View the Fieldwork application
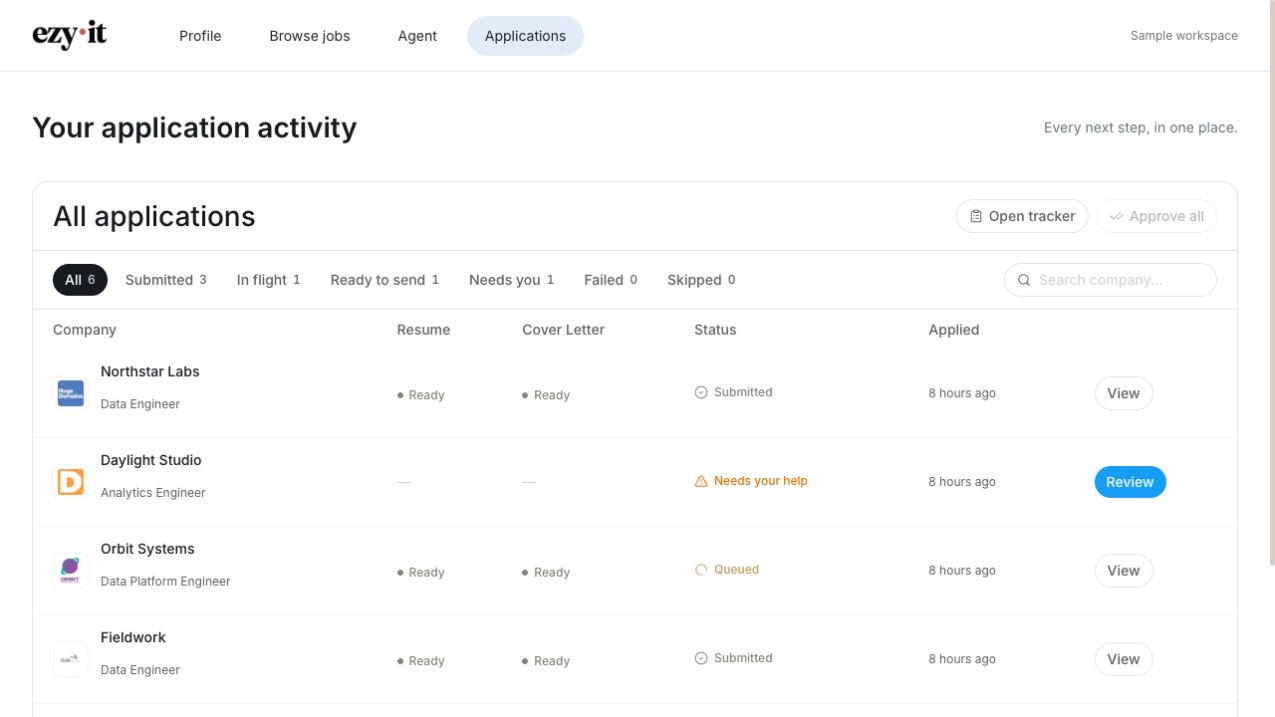1275x717 pixels. click(x=1123, y=659)
